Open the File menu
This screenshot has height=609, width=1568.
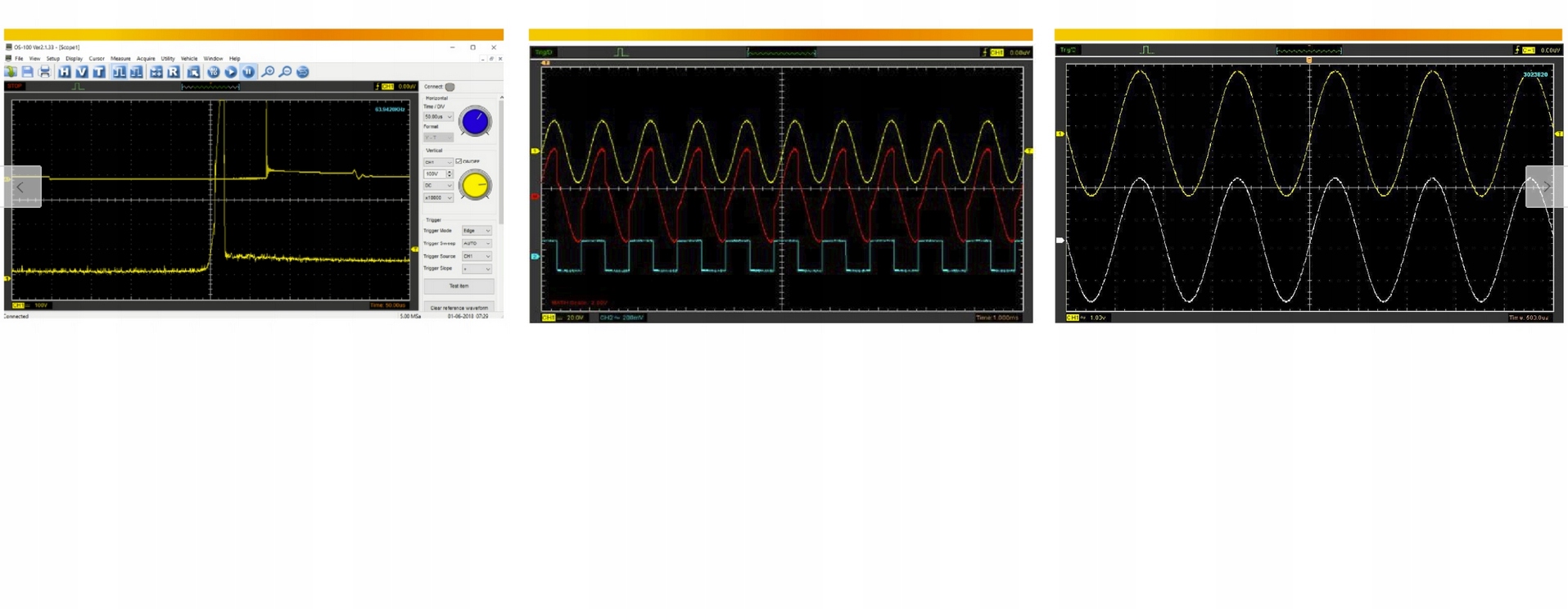click(x=19, y=59)
